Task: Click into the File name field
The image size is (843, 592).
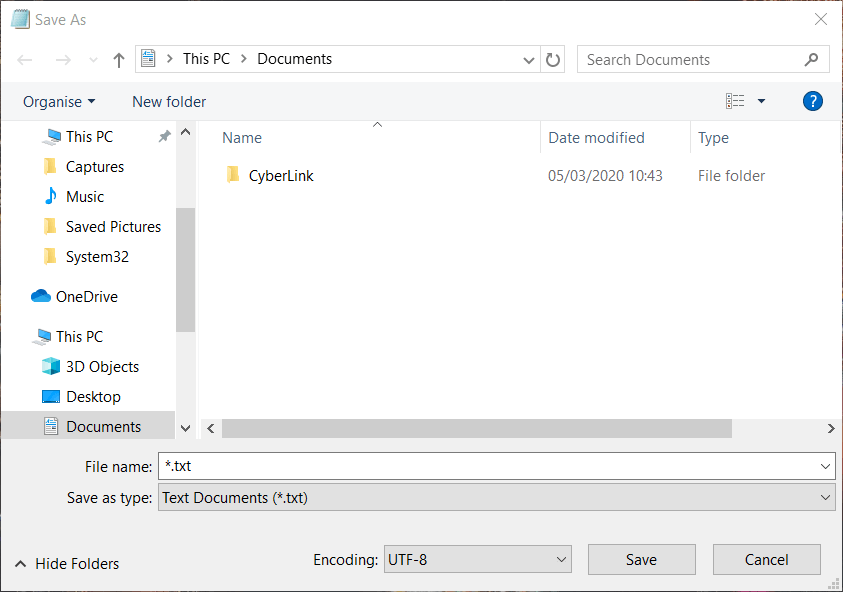Action: coord(487,466)
